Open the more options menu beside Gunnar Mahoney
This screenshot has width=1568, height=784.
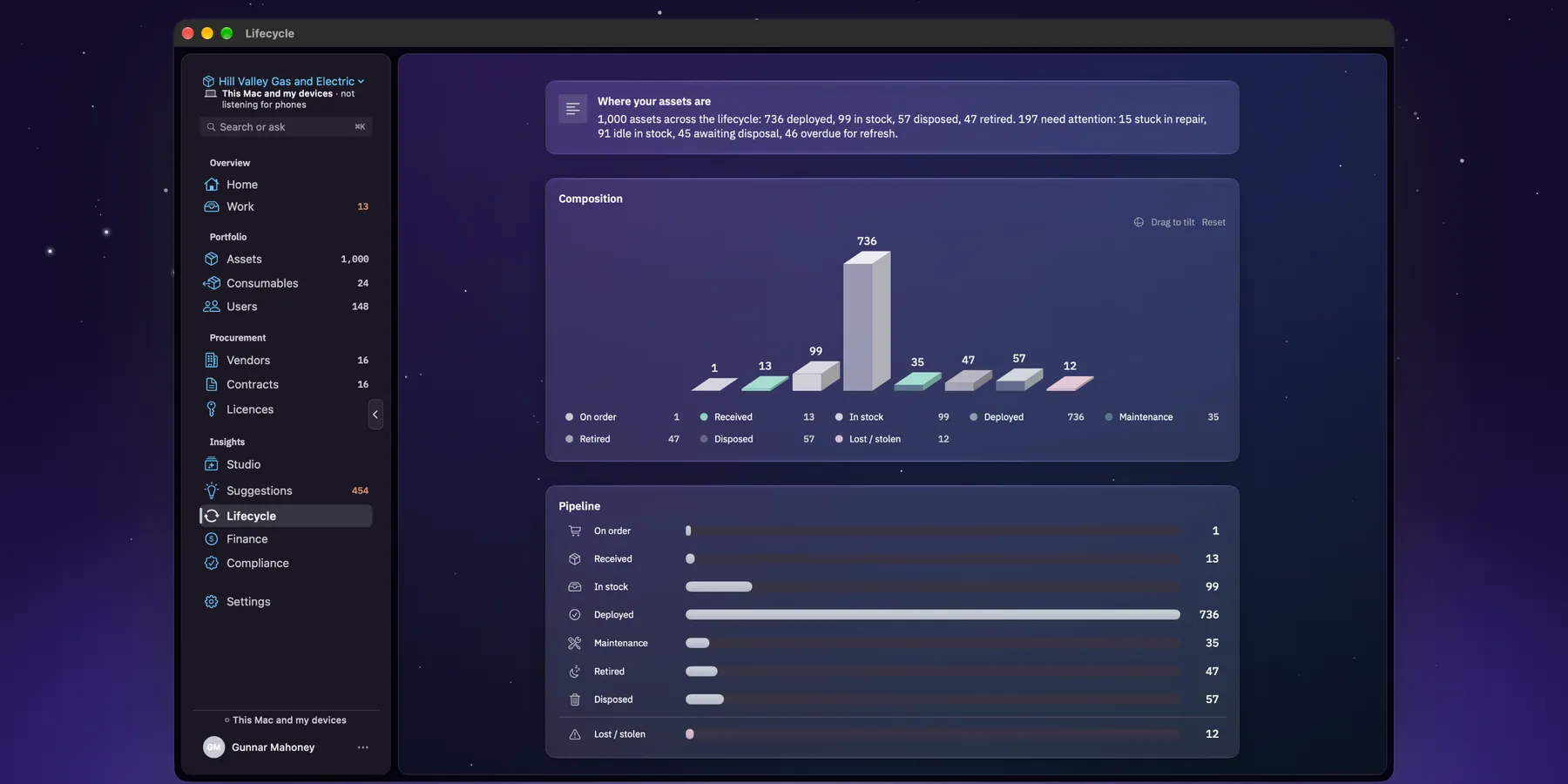(x=363, y=747)
